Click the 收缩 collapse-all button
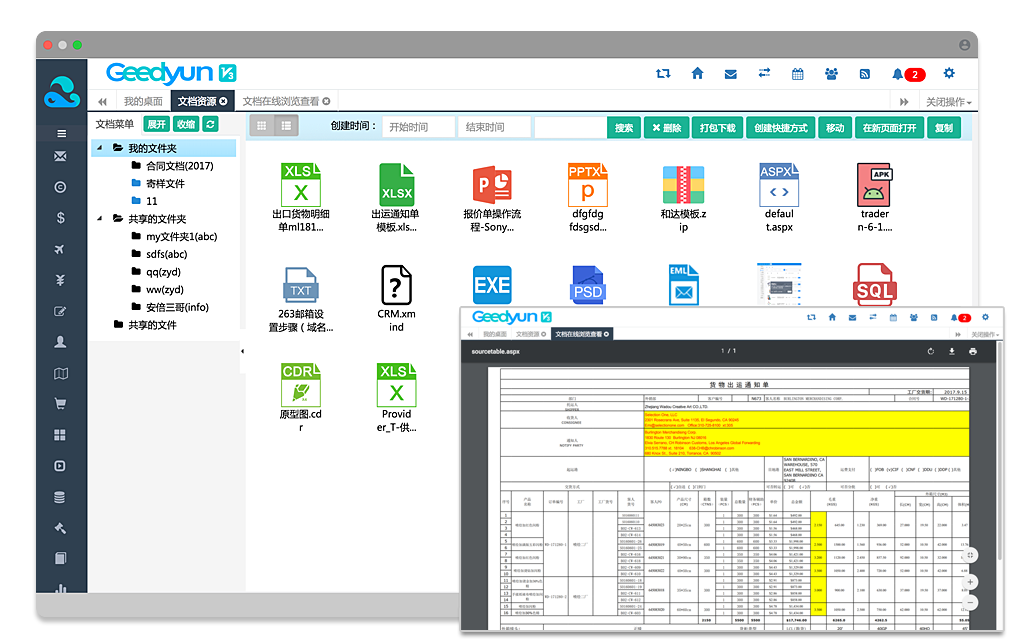The height and width of the screenshot is (640, 1014). click(x=186, y=124)
